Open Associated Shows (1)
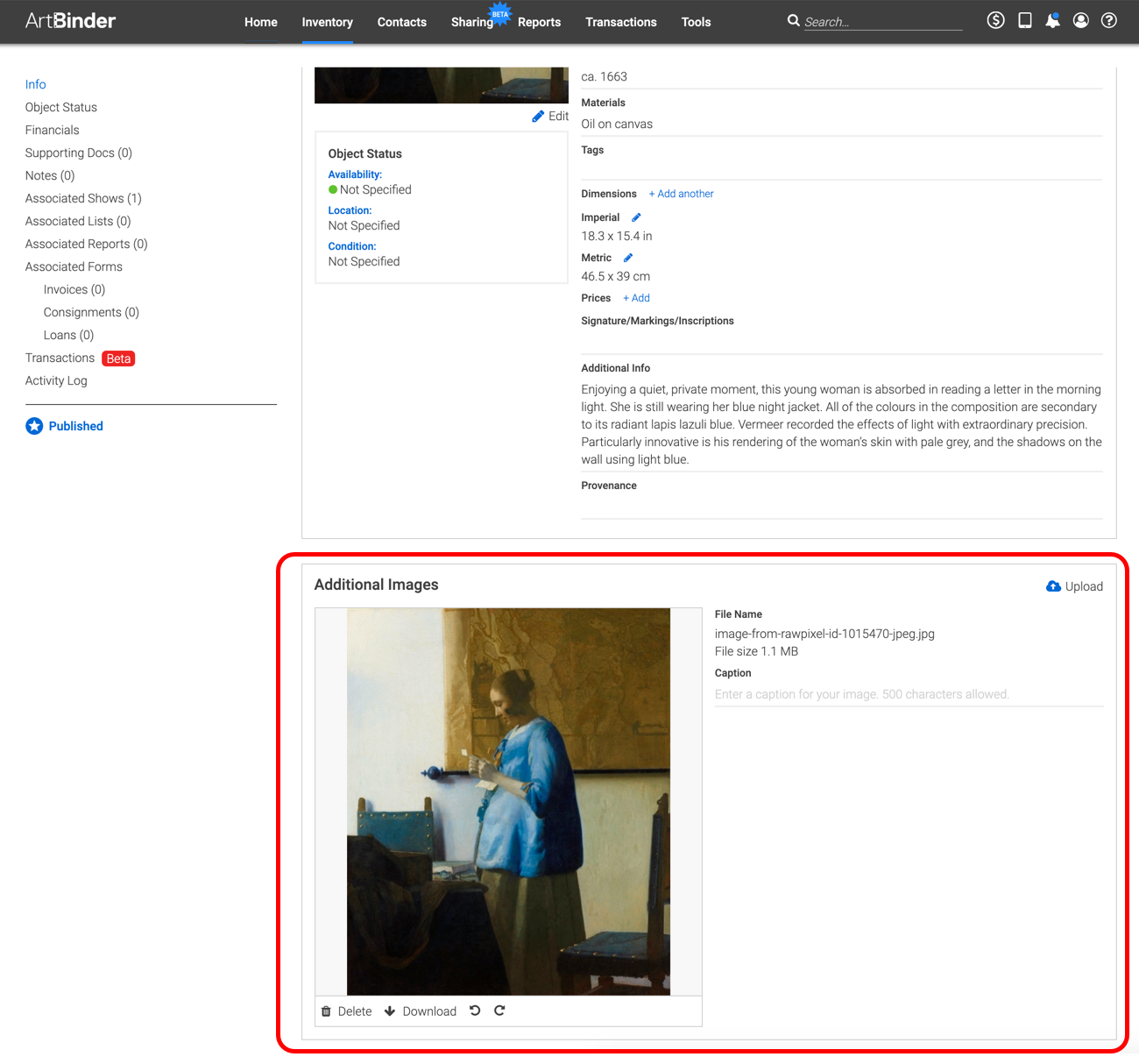 (83, 198)
